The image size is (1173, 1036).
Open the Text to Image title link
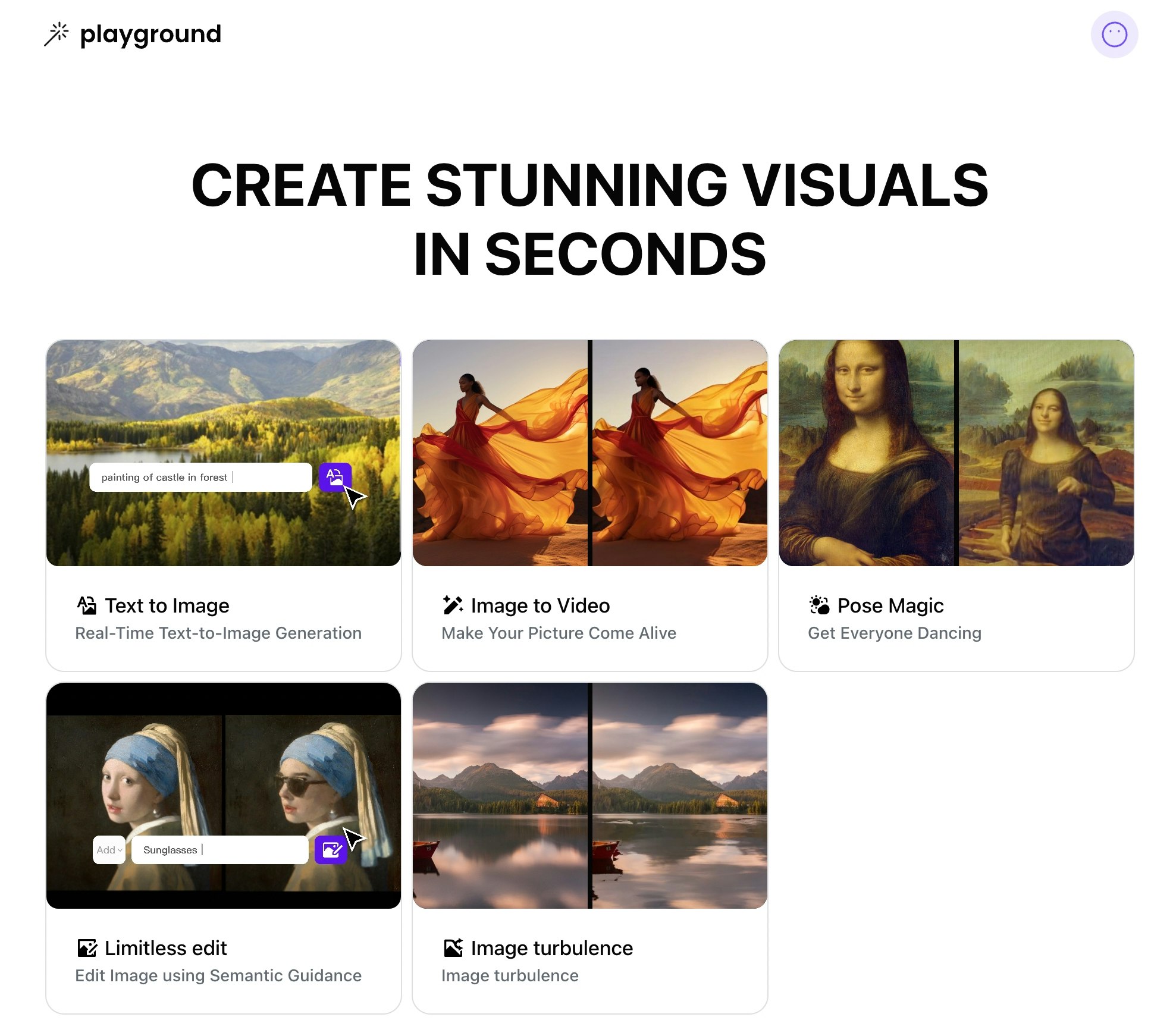click(167, 605)
